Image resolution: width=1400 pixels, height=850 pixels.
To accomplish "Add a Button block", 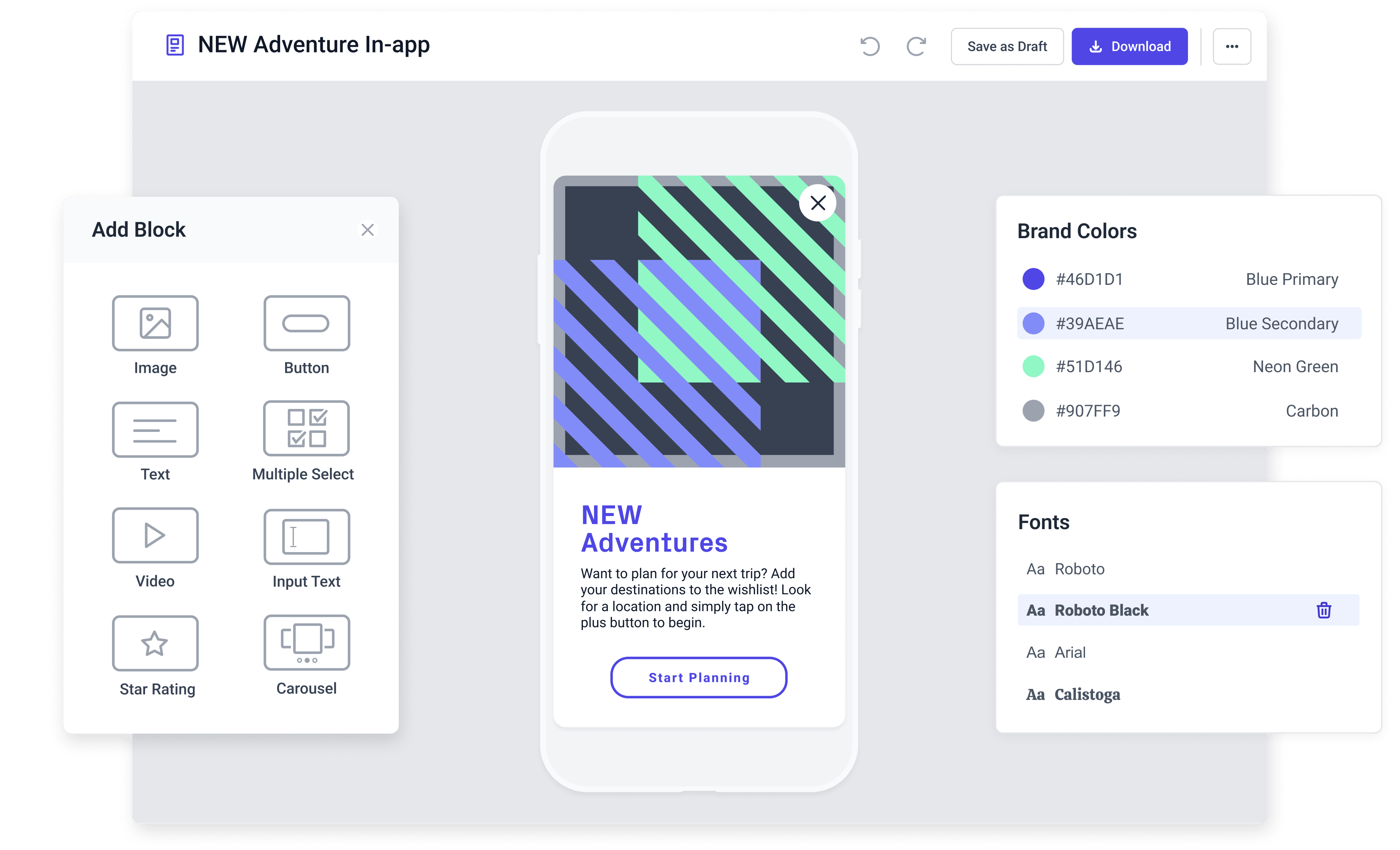I will tap(306, 324).
